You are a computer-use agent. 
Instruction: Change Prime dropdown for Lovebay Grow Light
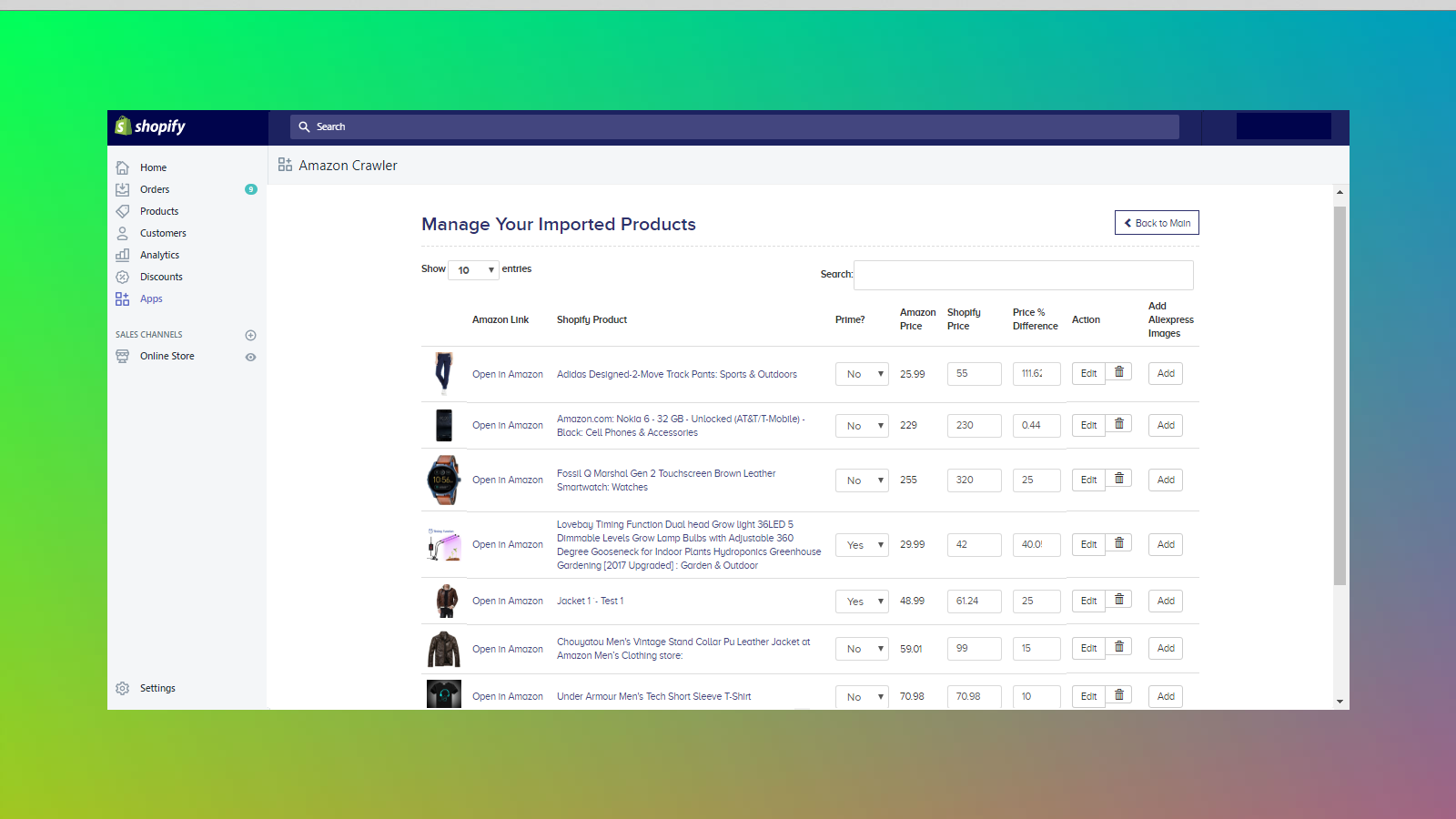tap(861, 545)
